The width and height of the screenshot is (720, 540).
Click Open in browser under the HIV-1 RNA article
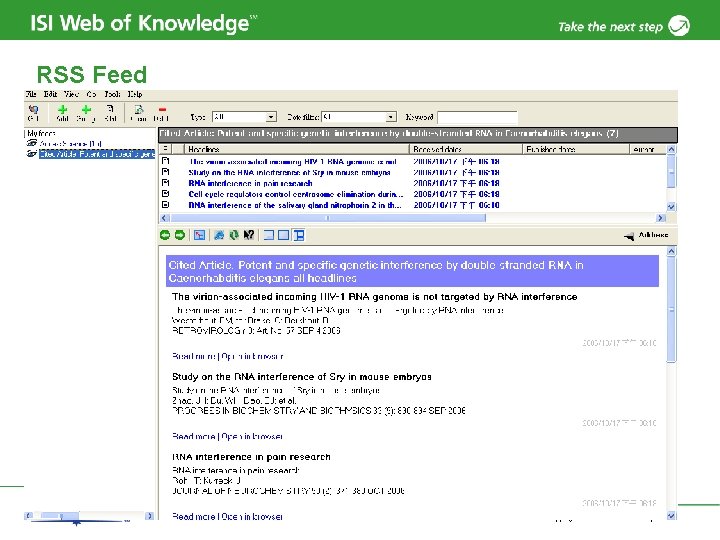(253, 356)
